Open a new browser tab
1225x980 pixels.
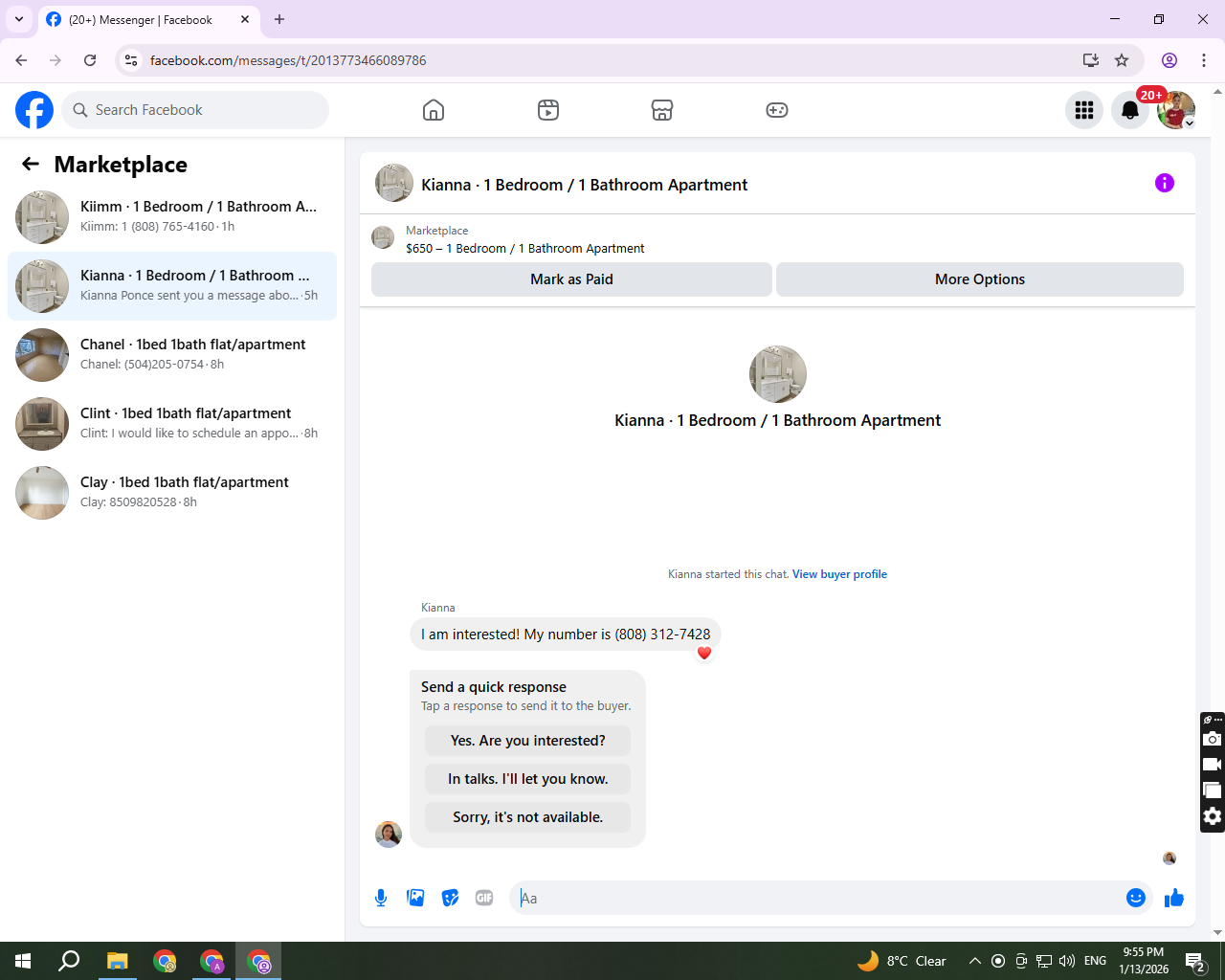[279, 19]
